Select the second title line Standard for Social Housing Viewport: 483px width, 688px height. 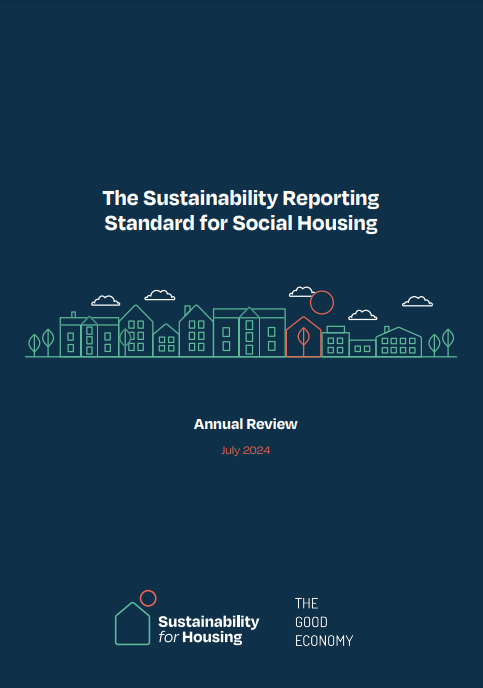[x=241, y=223]
